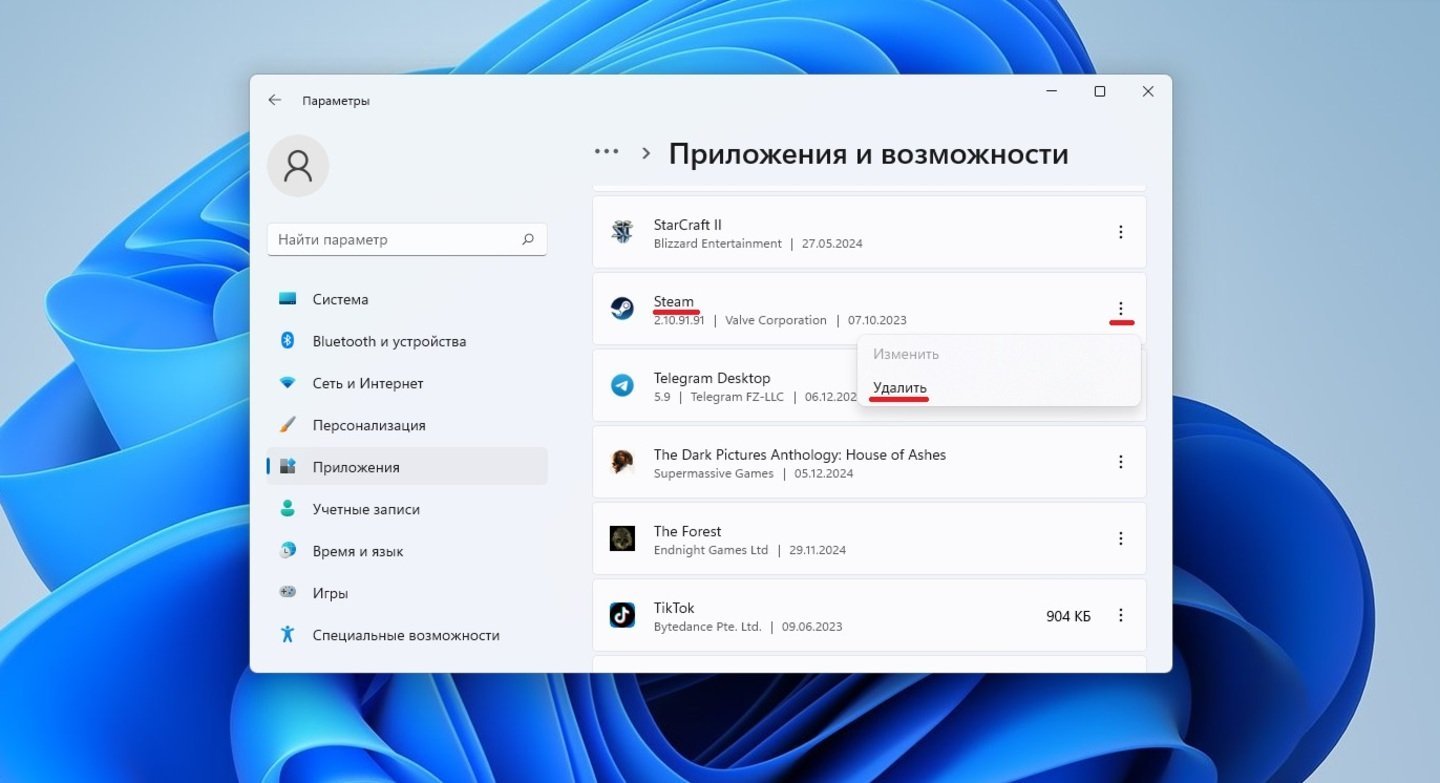Image resolution: width=1440 pixels, height=783 pixels.
Task: Minimize the Параметры window
Action: click(1052, 92)
